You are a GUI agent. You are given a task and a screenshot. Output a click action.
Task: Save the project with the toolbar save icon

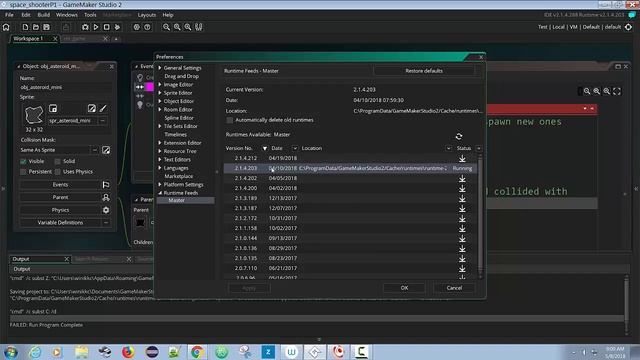[47, 27]
